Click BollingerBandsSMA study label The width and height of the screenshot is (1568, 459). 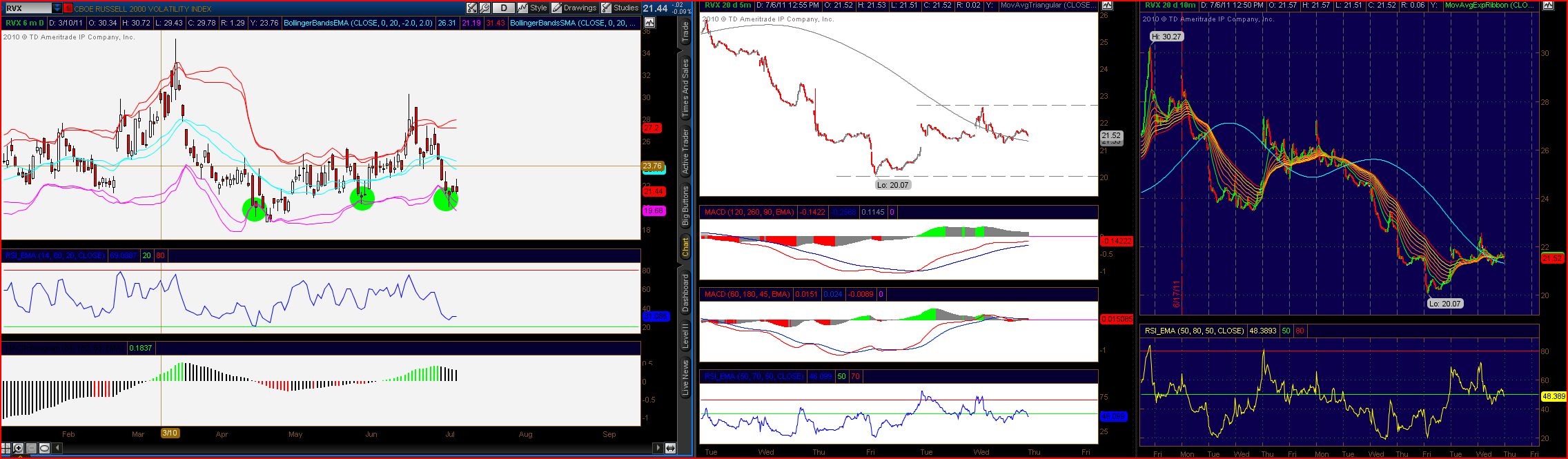click(573, 23)
